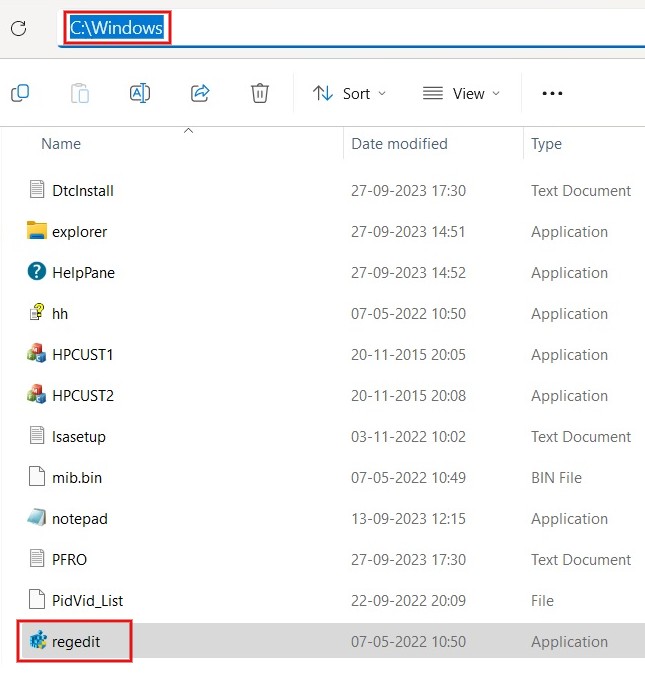
Task: Sort by the Type column header
Action: (x=546, y=144)
